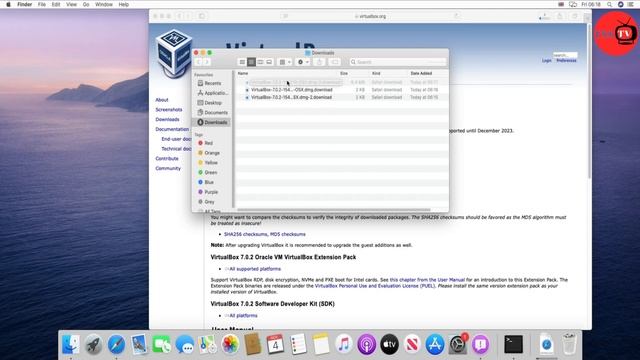
Task: Switch Finder window to gallery view
Action: pyautogui.click(x=269, y=62)
